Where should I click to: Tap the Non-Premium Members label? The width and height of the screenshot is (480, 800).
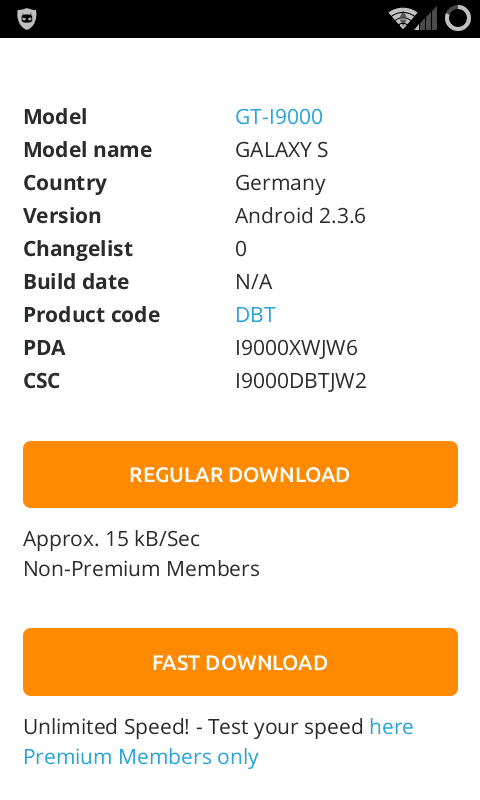(x=141, y=569)
